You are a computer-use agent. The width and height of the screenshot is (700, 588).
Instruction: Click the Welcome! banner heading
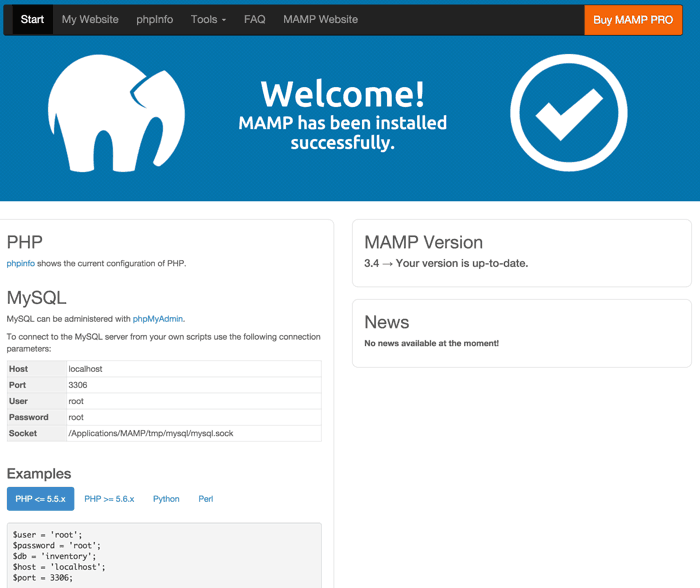(x=342, y=94)
